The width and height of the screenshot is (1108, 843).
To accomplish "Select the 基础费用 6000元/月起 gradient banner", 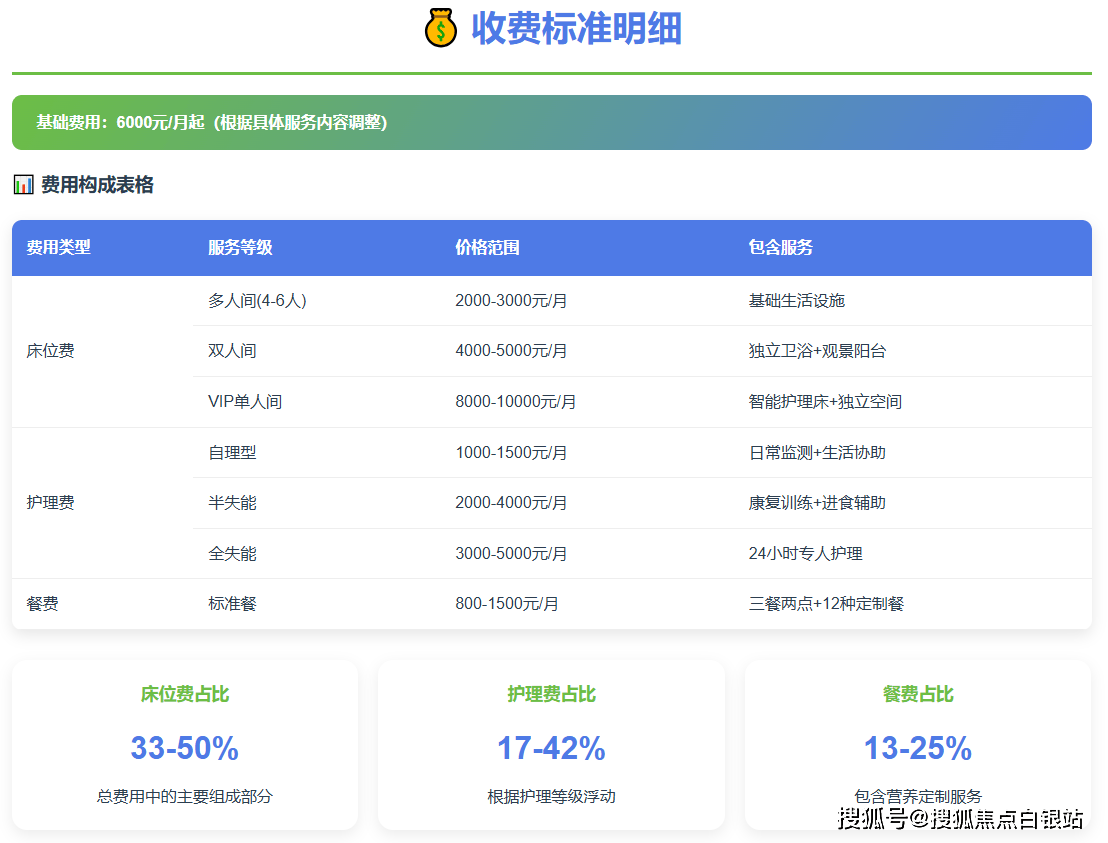I will pyautogui.click(x=551, y=122).
